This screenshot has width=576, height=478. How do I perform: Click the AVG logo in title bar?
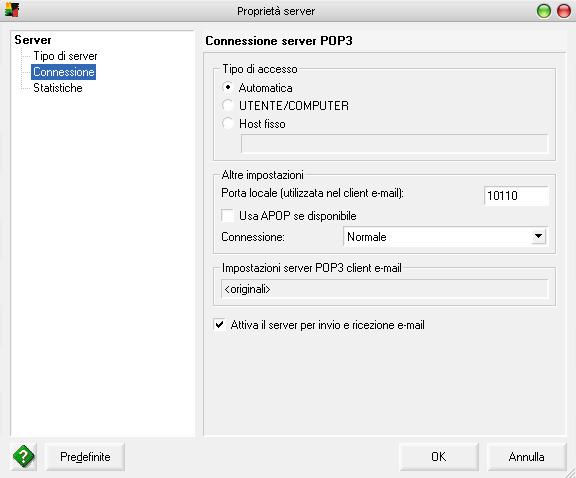click(x=11, y=10)
